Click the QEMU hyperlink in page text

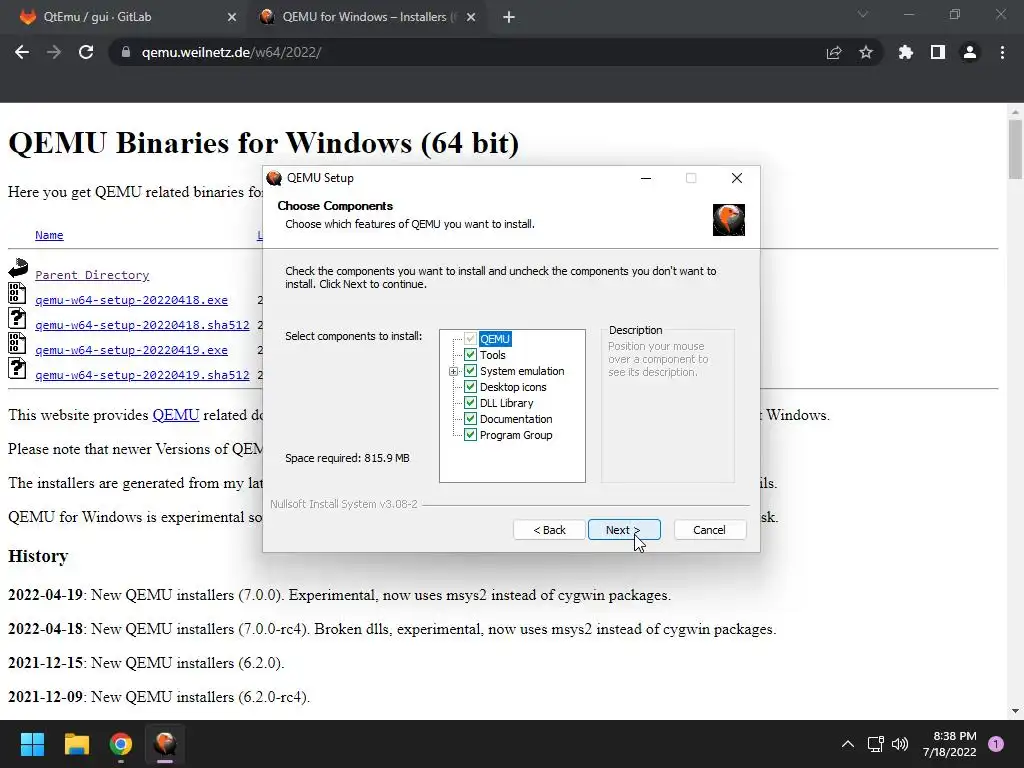pos(176,415)
